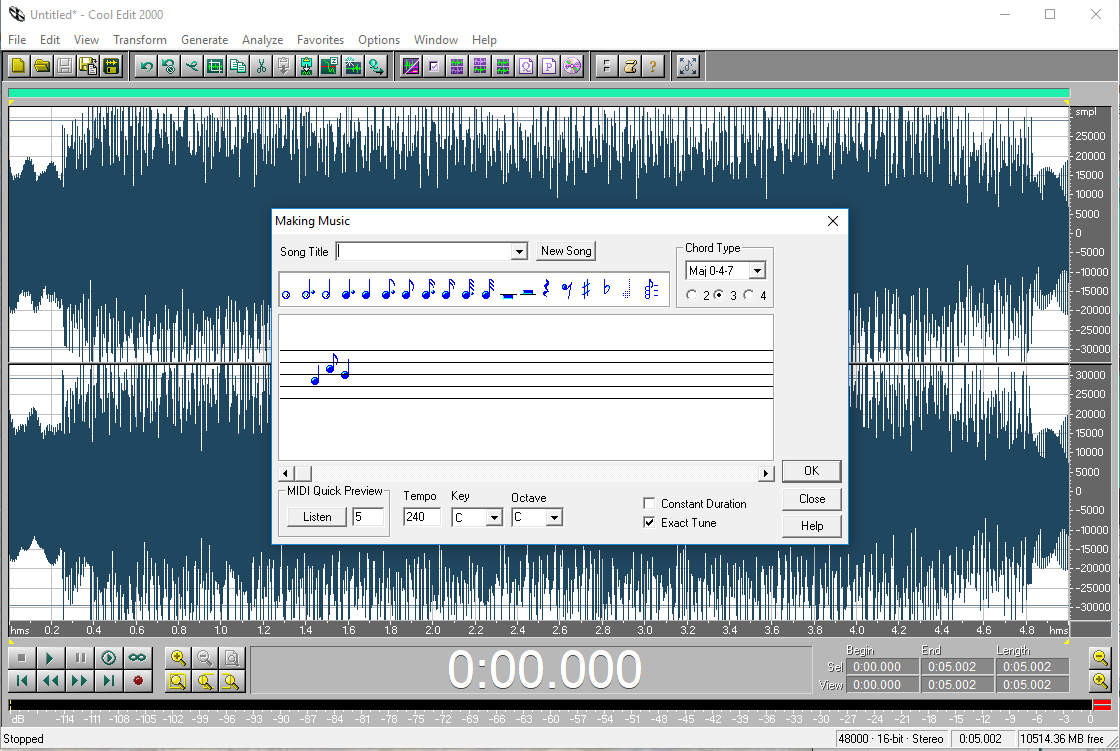
Task: Click the Help button in dialog
Action: pyautogui.click(x=811, y=526)
